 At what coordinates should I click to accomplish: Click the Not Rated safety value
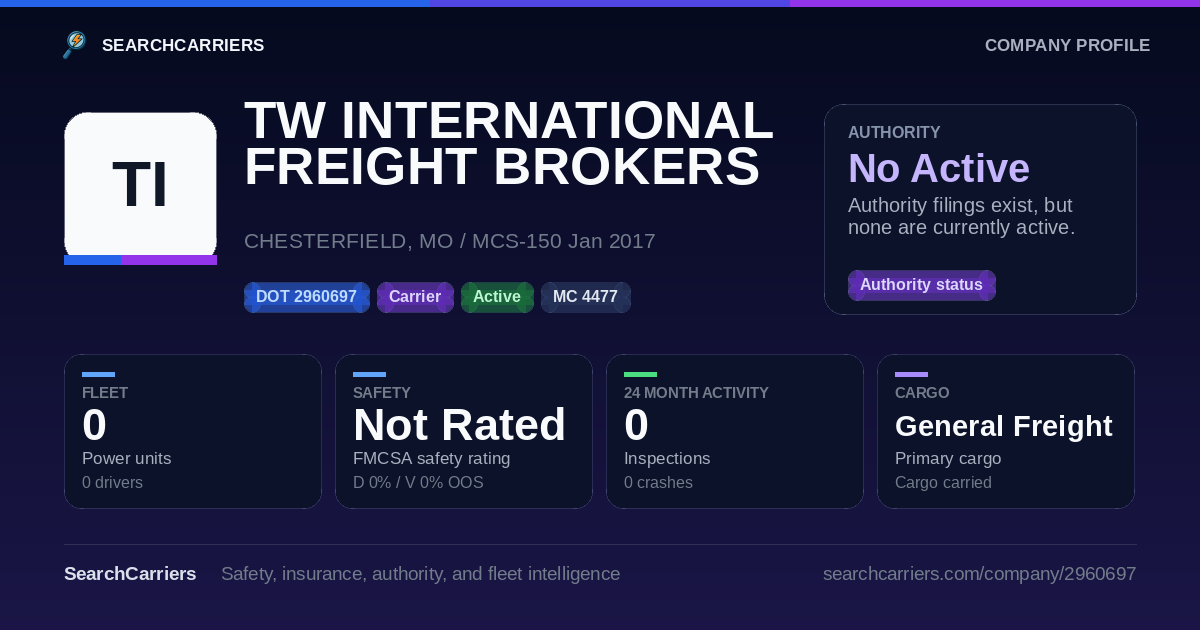pyautogui.click(x=459, y=425)
